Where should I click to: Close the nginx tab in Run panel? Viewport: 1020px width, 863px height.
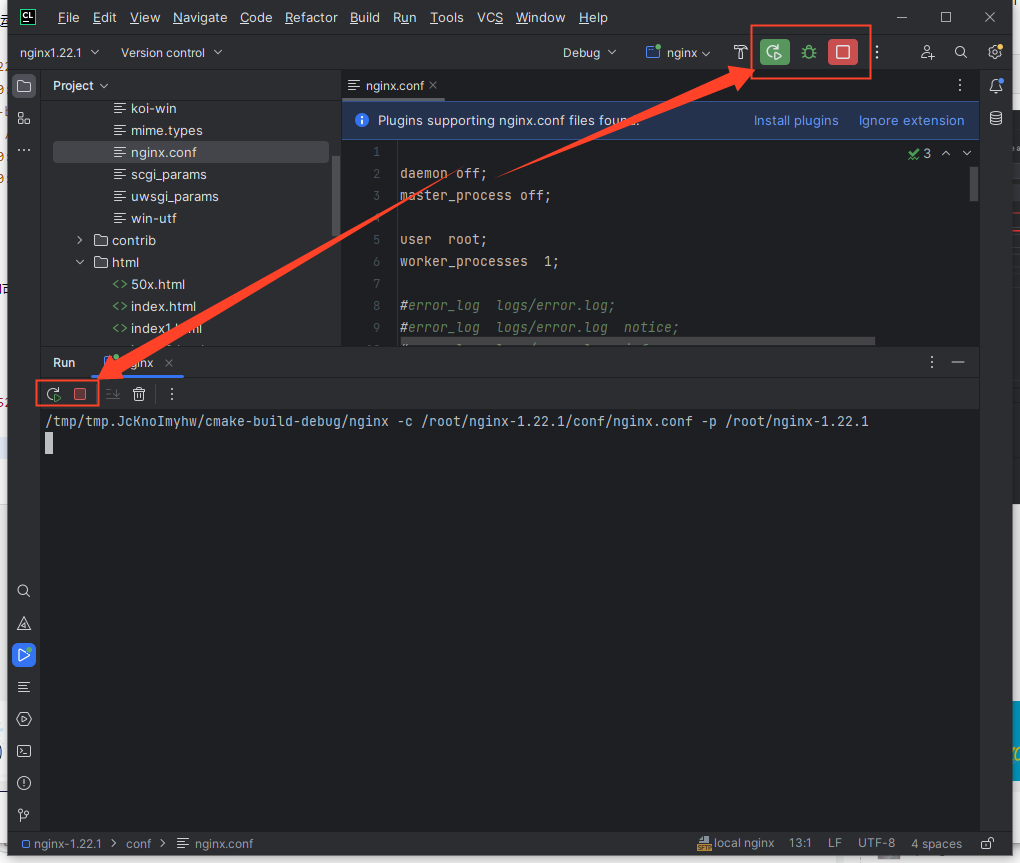click(169, 363)
